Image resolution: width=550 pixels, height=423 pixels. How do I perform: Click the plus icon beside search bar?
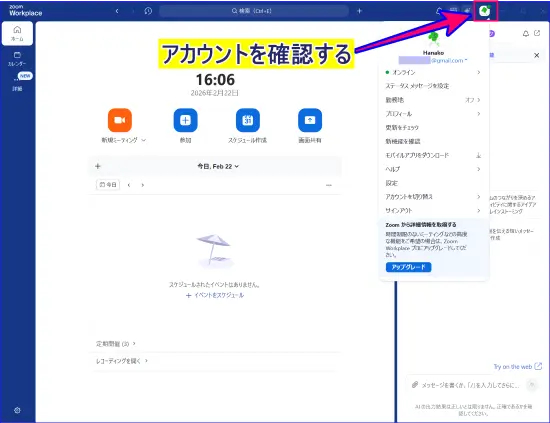359,11
